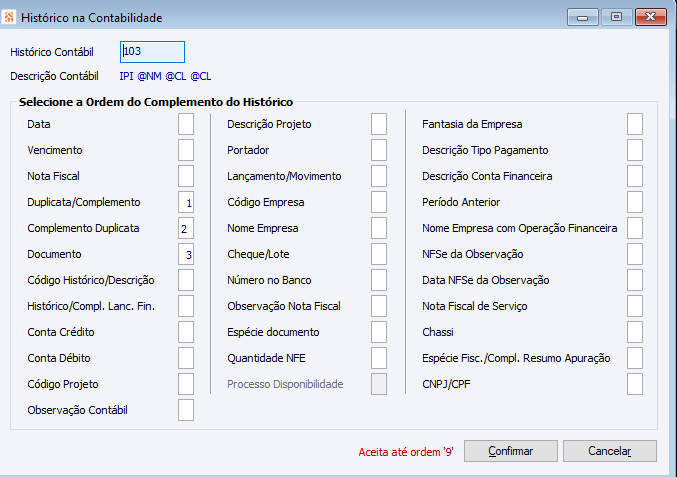
Task: Click the Vencimento order field
Action: point(186,150)
